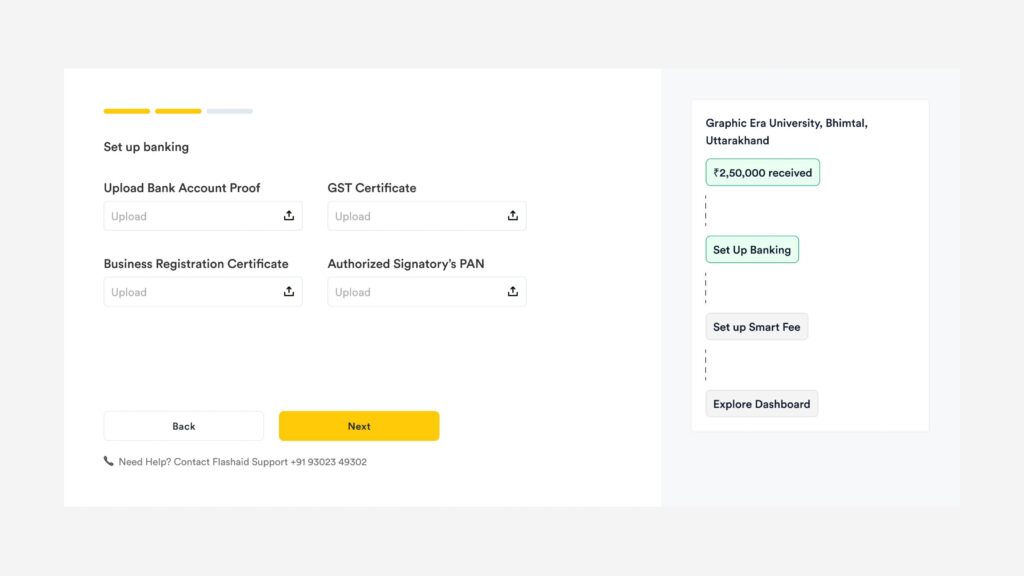Click upload icon for Bank Account Proof
This screenshot has height=576, width=1024.
(289, 216)
